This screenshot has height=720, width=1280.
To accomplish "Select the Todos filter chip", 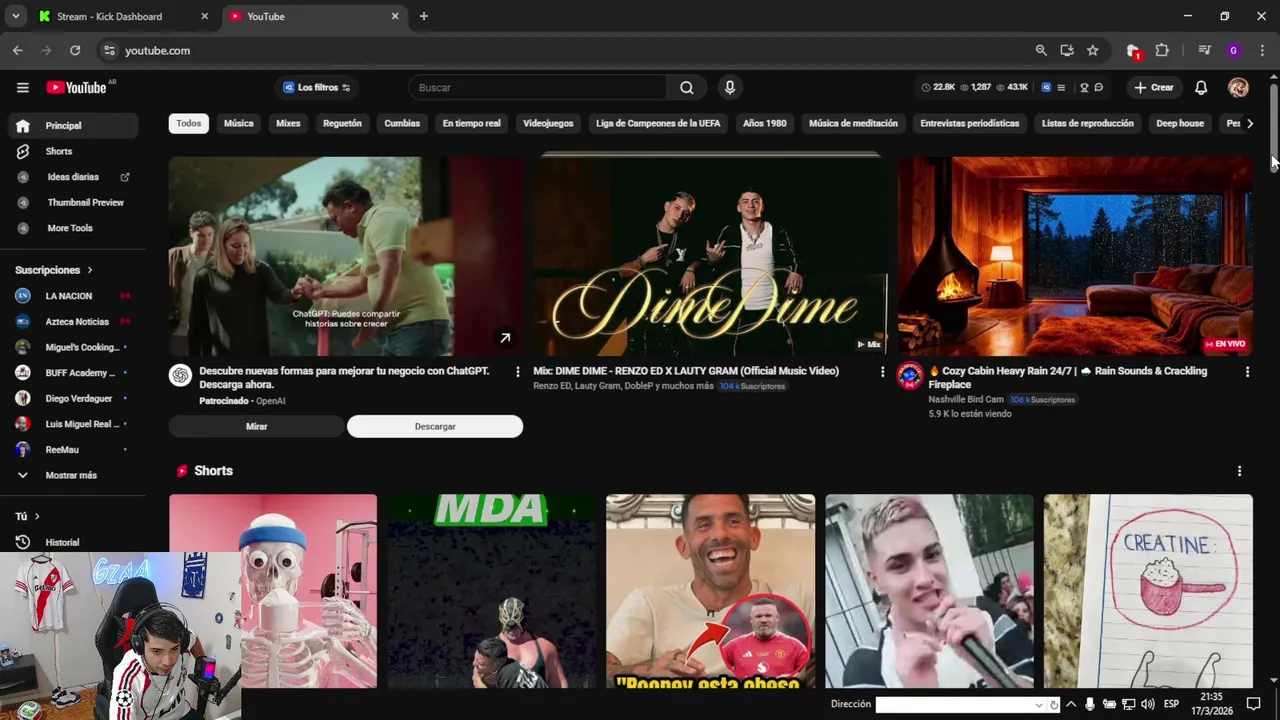I will [189, 123].
